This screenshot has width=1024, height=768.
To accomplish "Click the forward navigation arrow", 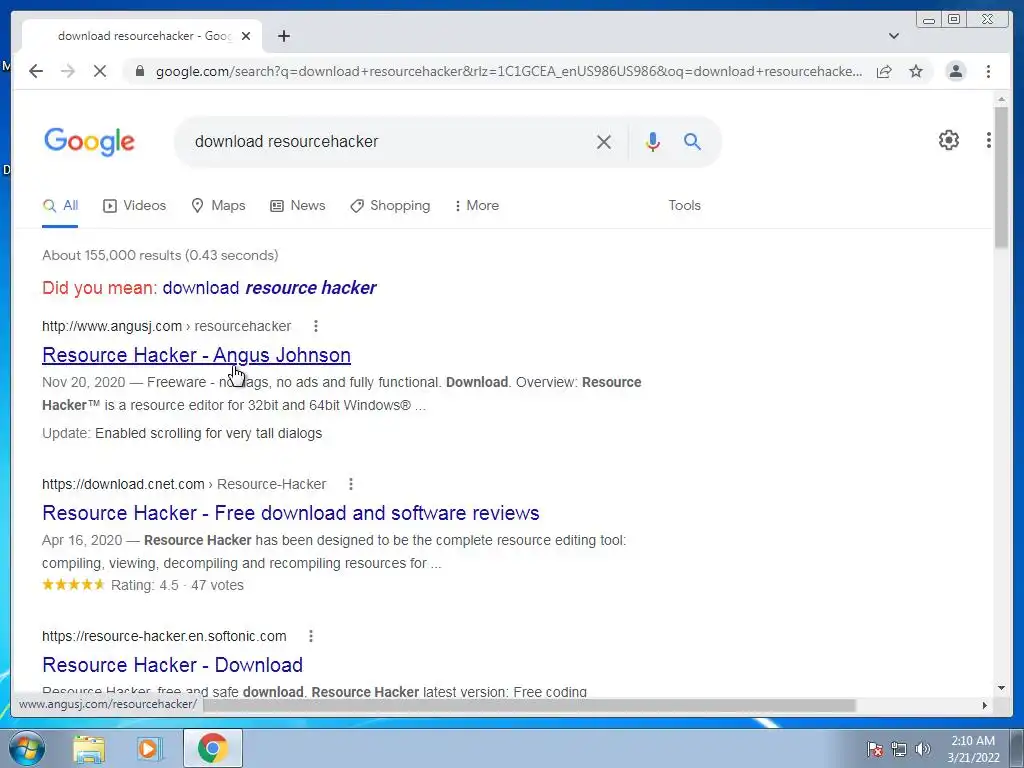I will pyautogui.click(x=68, y=71).
